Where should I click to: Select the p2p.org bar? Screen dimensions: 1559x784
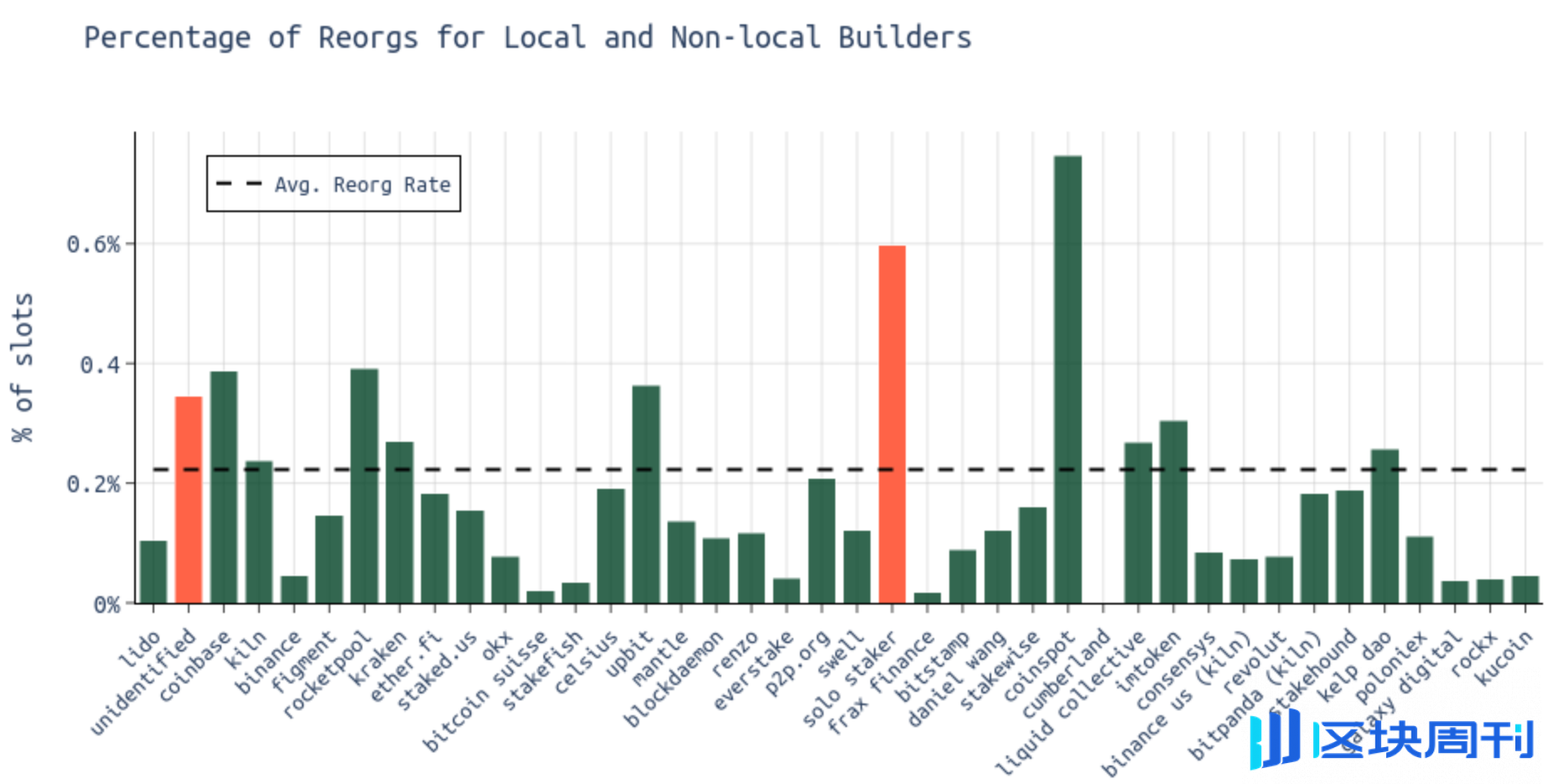[822, 541]
